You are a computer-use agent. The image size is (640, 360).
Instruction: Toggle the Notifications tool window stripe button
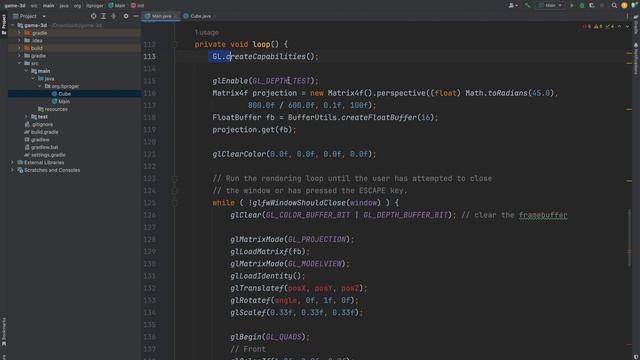[x=636, y=58]
